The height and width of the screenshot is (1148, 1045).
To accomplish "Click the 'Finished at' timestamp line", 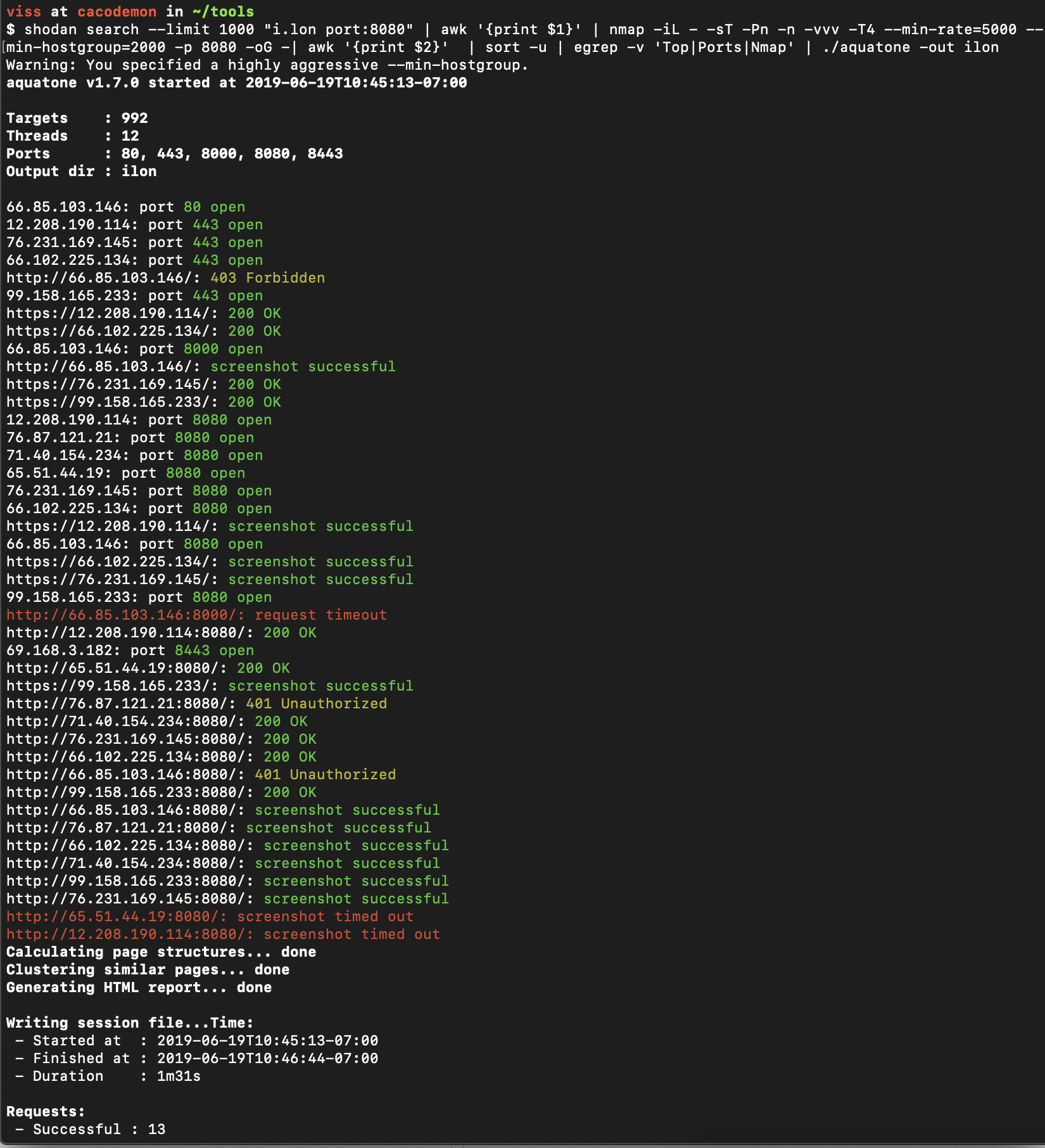I will tap(197, 1058).
